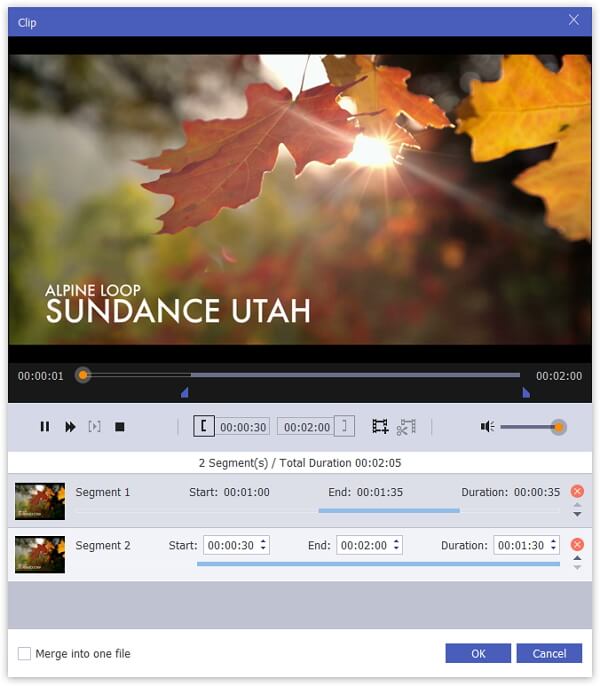Decrease Segment 2 Duration with down stepper
The width and height of the screenshot is (600, 686).
tap(553, 549)
